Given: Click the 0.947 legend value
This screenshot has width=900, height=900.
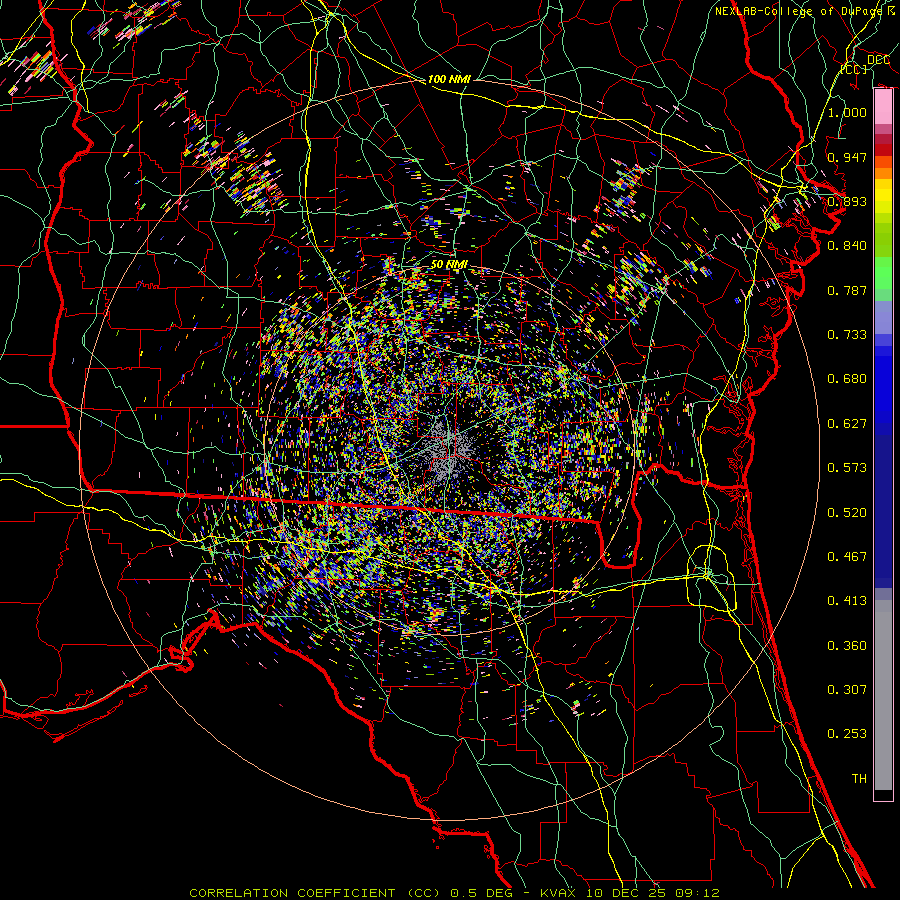Looking at the screenshot, I should pyautogui.click(x=847, y=157).
